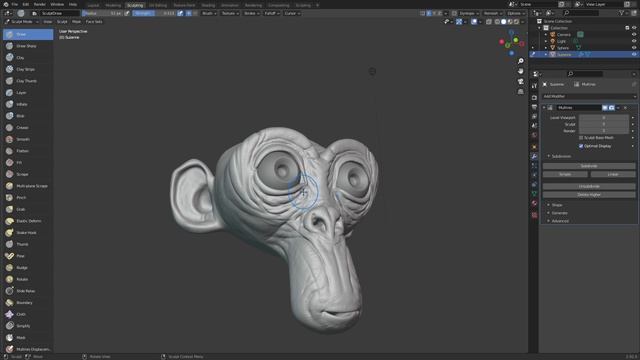
Task: Select the Elastic Deform brush
Action: (28, 221)
